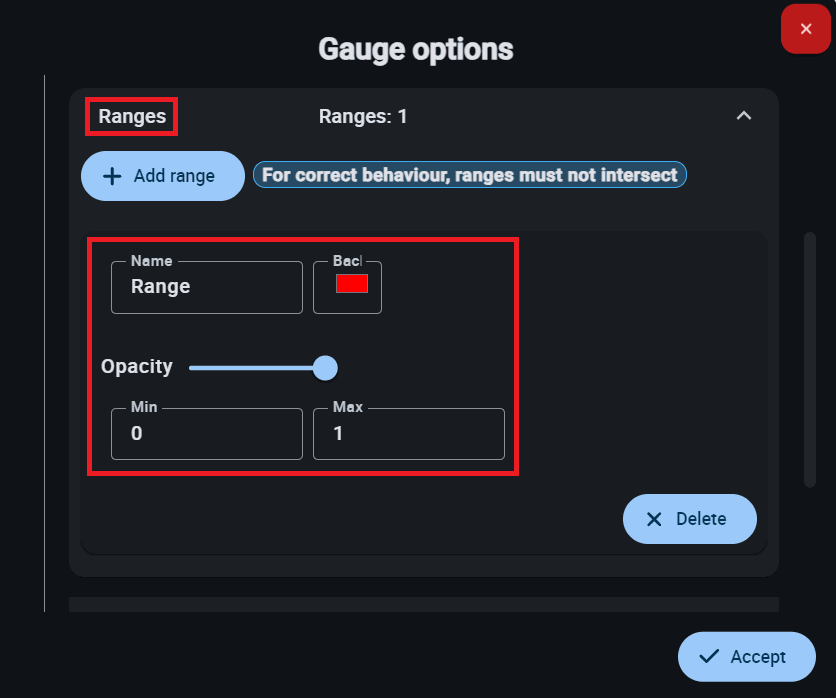Click the range list vertical scrollbar
The width and height of the screenshot is (836, 698).
[x=810, y=360]
